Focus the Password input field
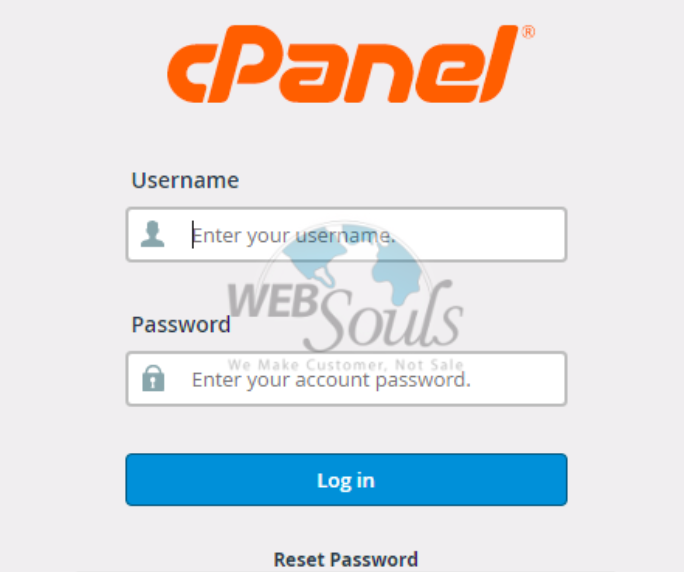 coord(346,379)
